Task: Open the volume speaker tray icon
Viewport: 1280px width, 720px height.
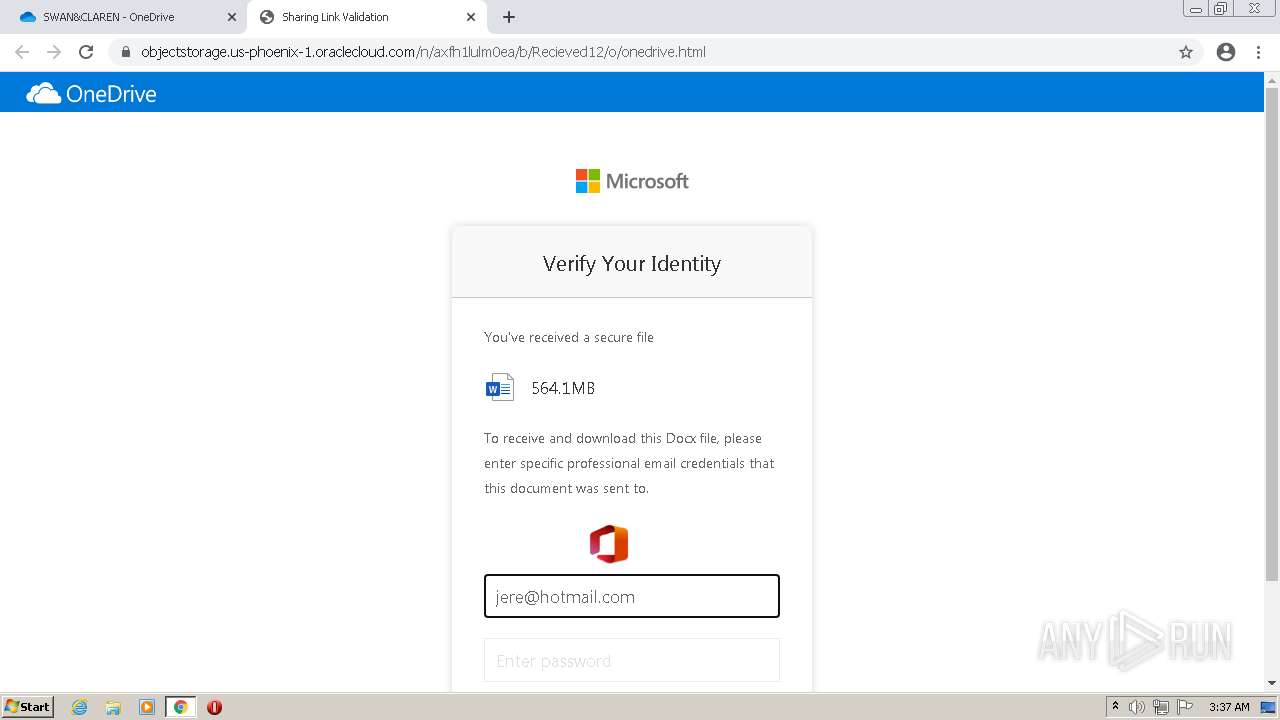Action: (1137, 707)
